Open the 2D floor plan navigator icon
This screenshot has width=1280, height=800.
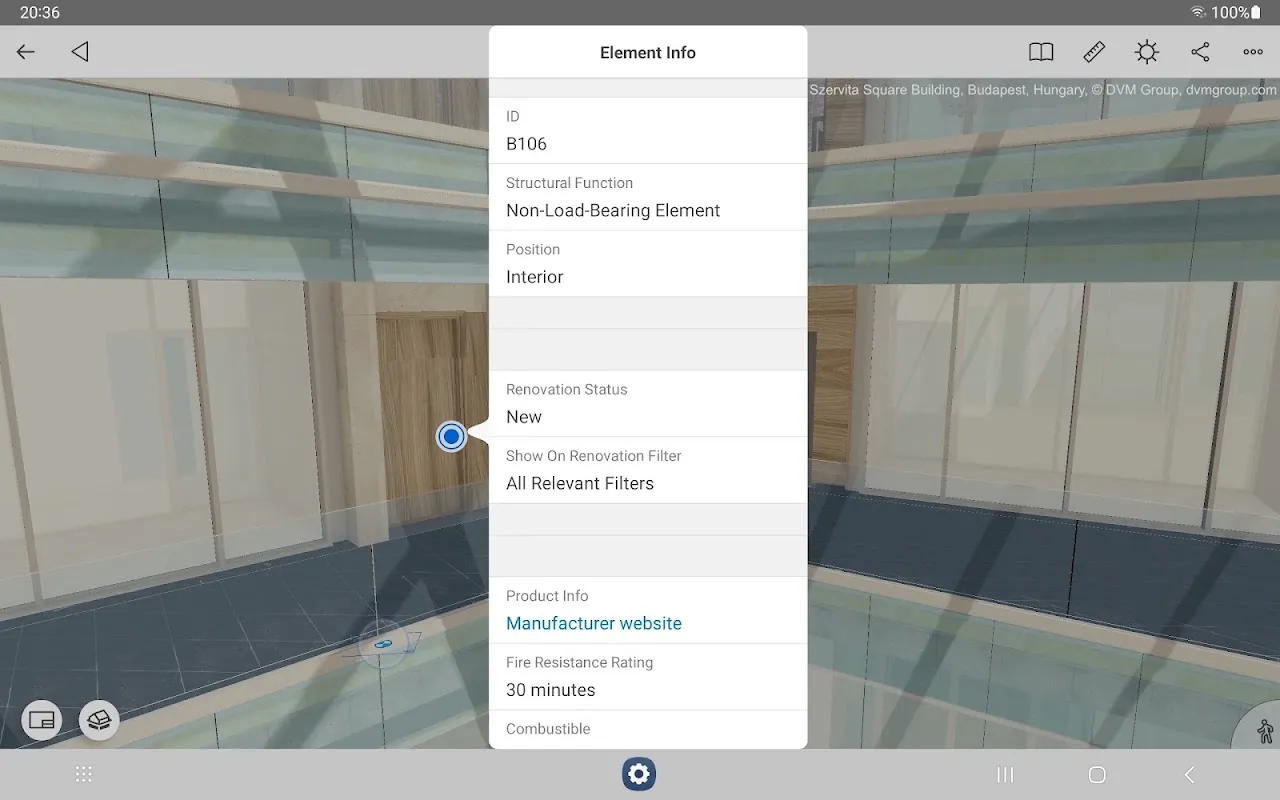(42, 720)
